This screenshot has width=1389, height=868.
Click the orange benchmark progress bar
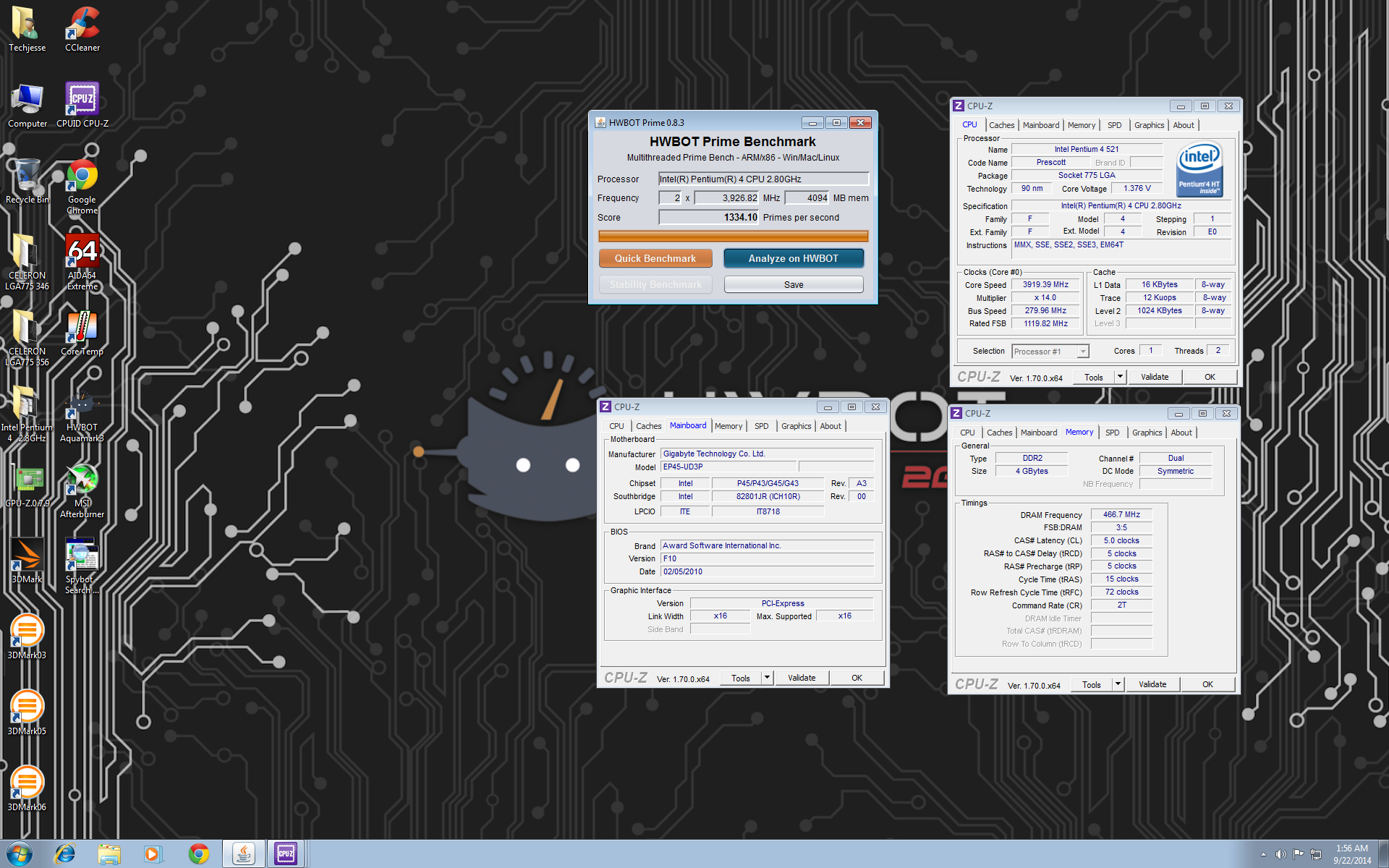pyautogui.click(x=733, y=236)
